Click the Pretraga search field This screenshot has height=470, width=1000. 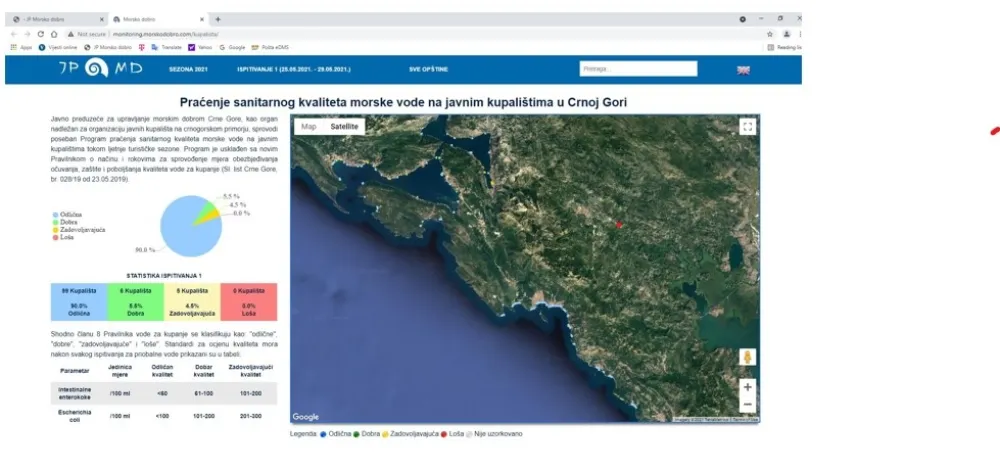click(x=638, y=69)
